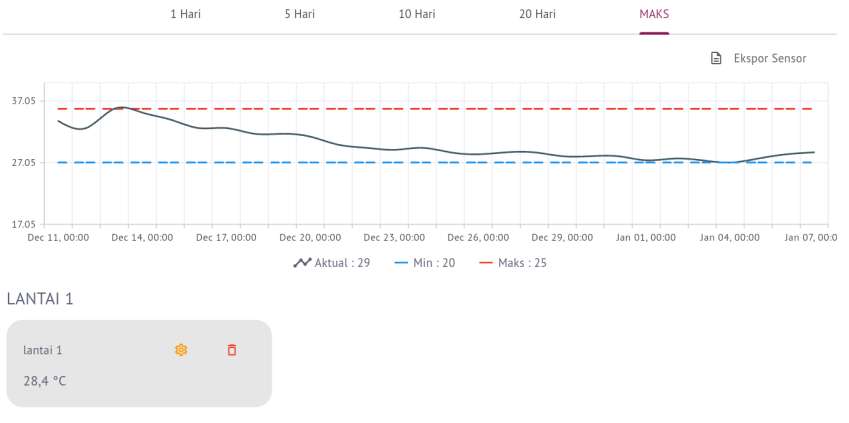849x423 pixels.
Task: Click the LANTAI 1 section heading
Action: (40, 298)
